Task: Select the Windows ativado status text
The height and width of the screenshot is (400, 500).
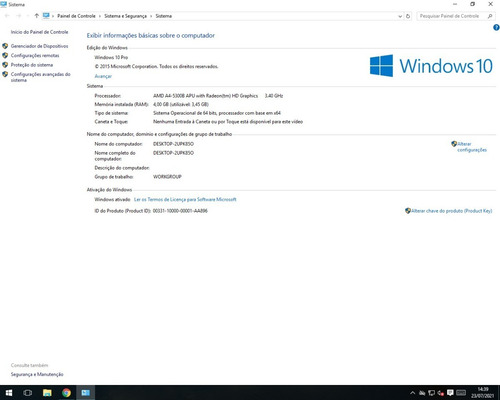Action: tap(112, 199)
